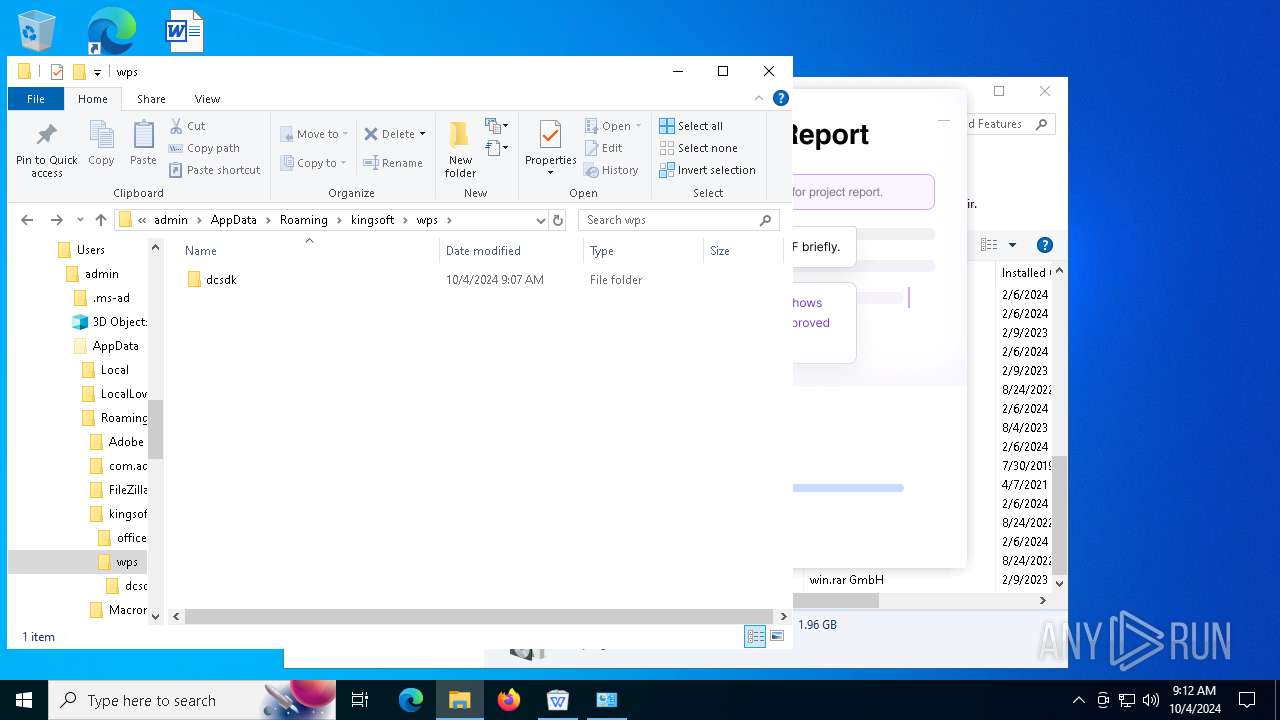Open Recent locations dropdown arrow
Viewport: 1280px width, 720px height.
pos(80,220)
